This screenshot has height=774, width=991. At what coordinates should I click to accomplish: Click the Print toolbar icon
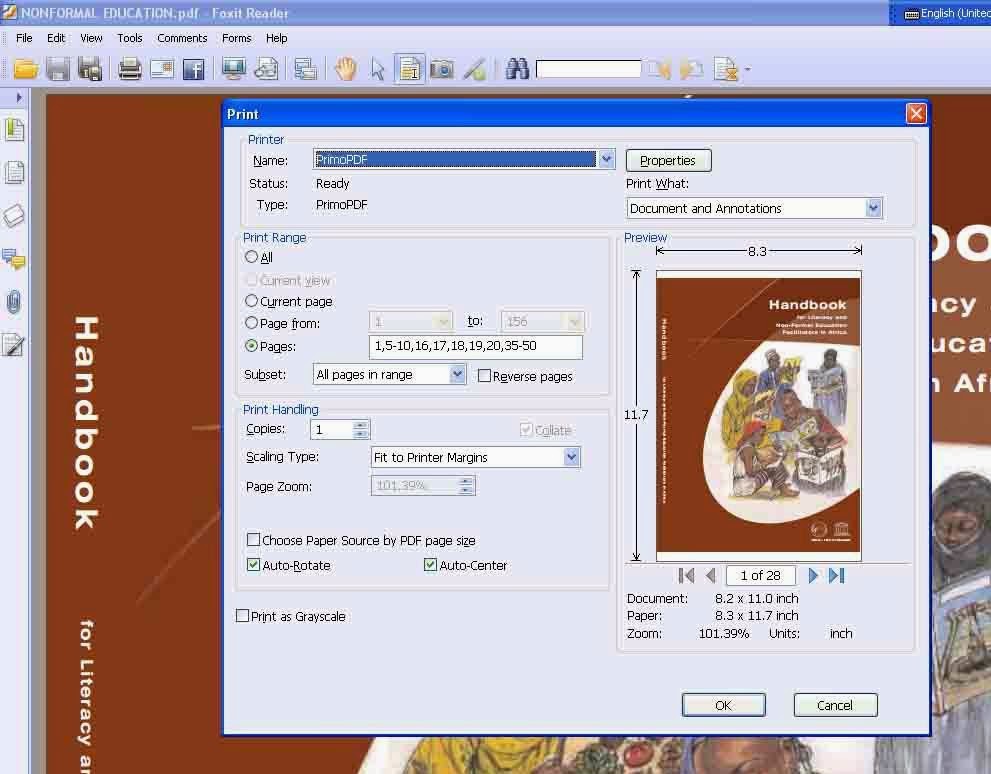pyautogui.click(x=130, y=68)
